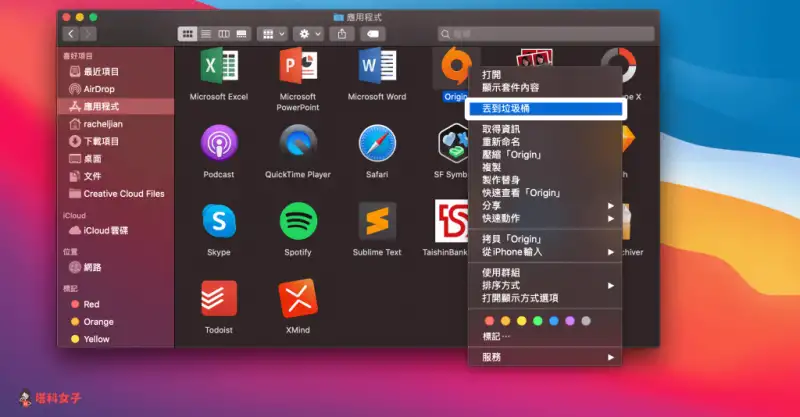The width and height of the screenshot is (800, 417).
Task: Apply the blue tag color dot
Action: (x=554, y=321)
